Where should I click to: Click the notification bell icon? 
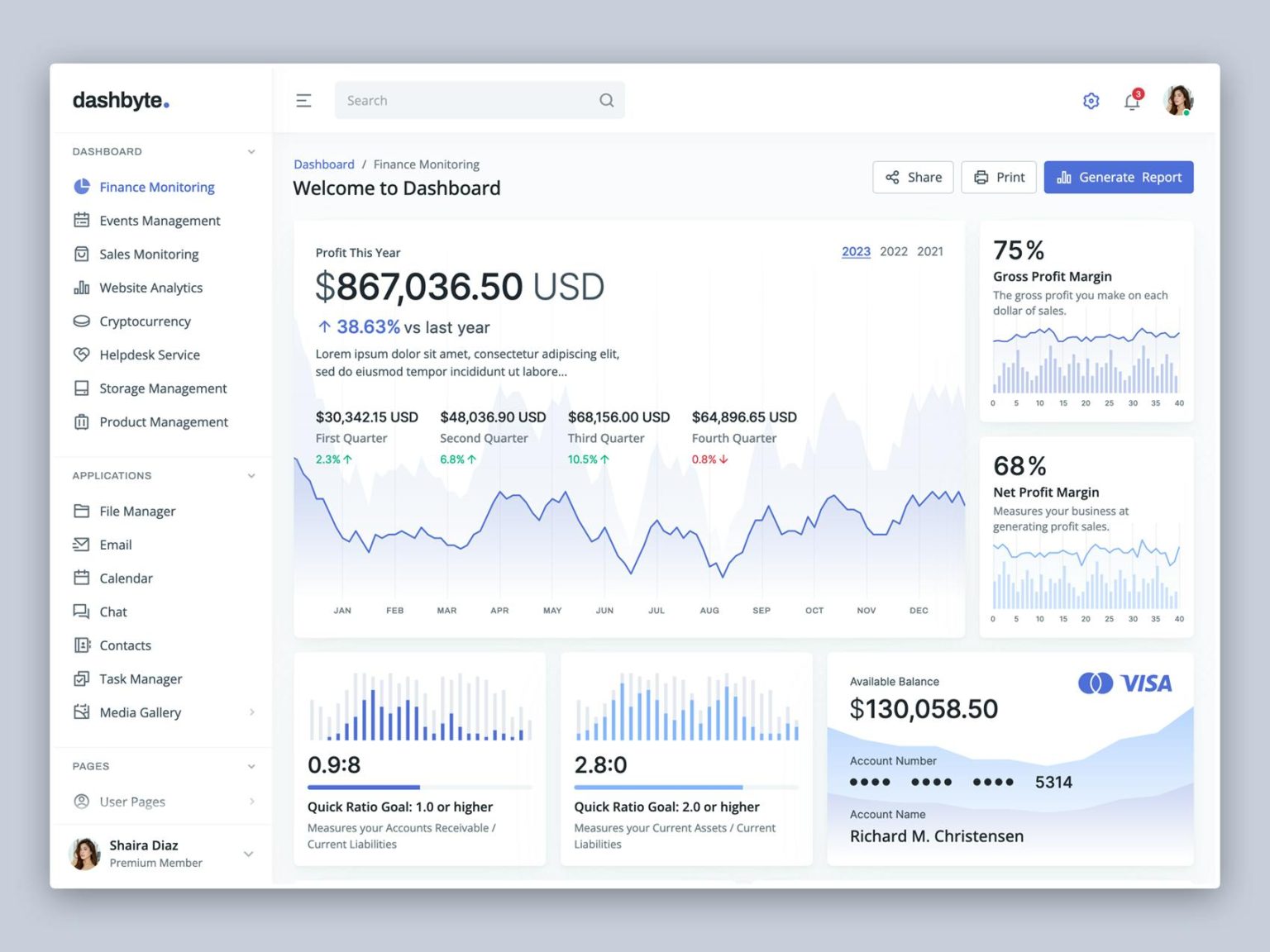coord(1131,100)
